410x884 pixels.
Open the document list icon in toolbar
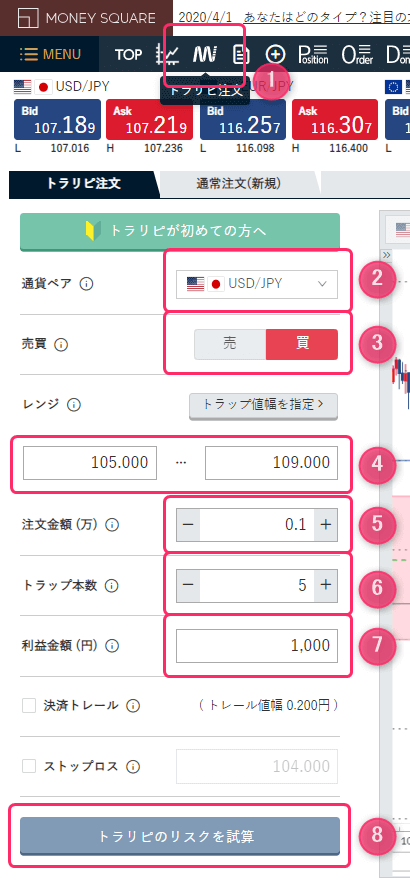point(241,55)
